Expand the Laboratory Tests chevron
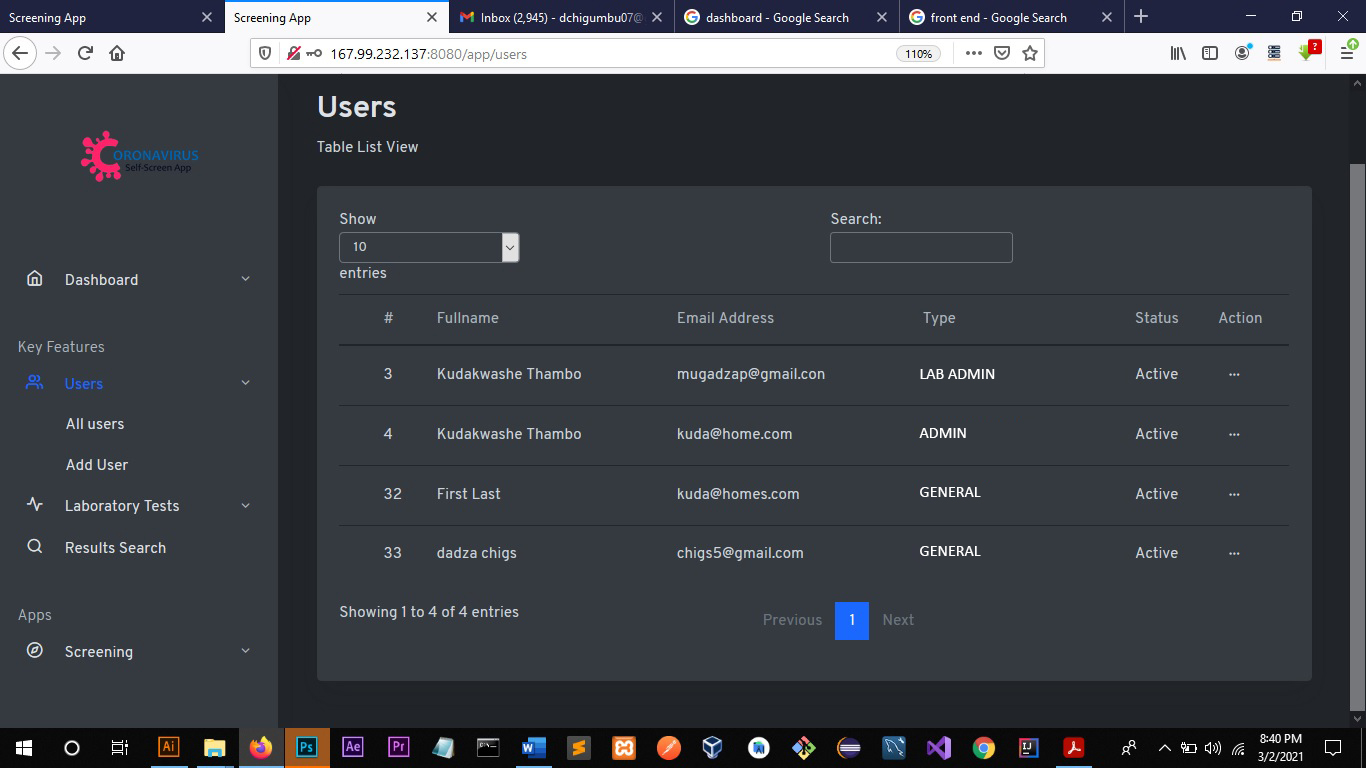The width and height of the screenshot is (1366, 768). (245, 506)
